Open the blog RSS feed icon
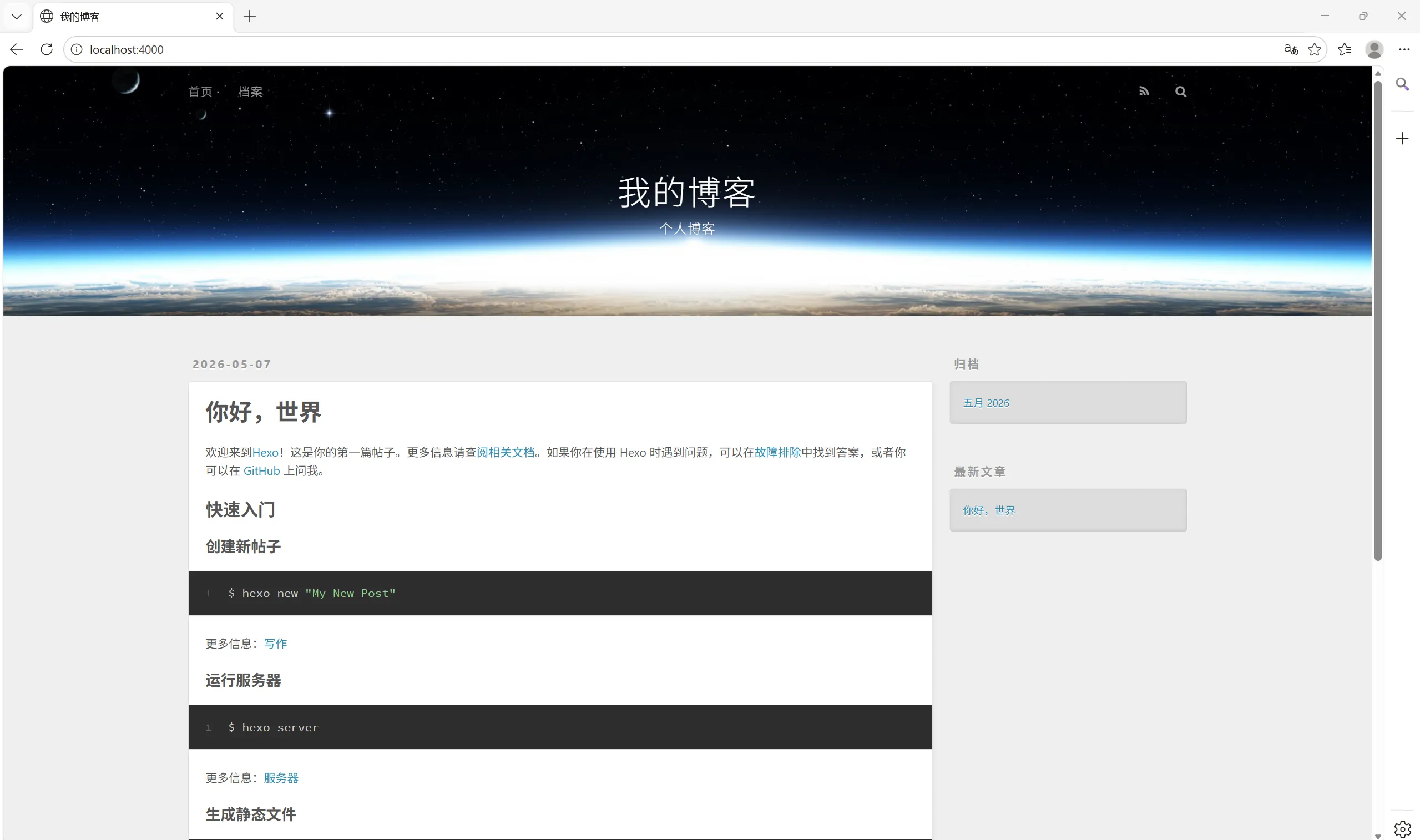Viewport: 1420px width, 840px height. [1144, 91]
